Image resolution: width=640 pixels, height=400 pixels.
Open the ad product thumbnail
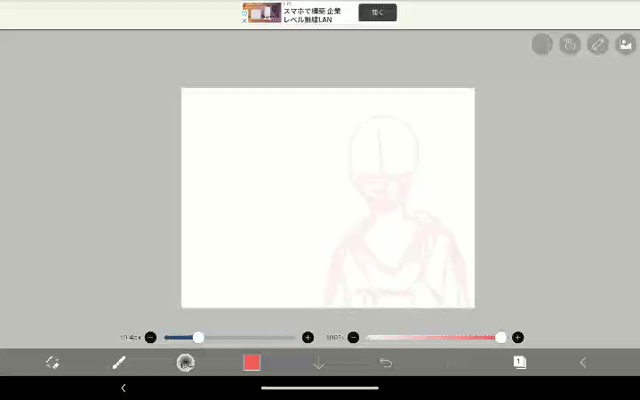(x=264, y=13)
